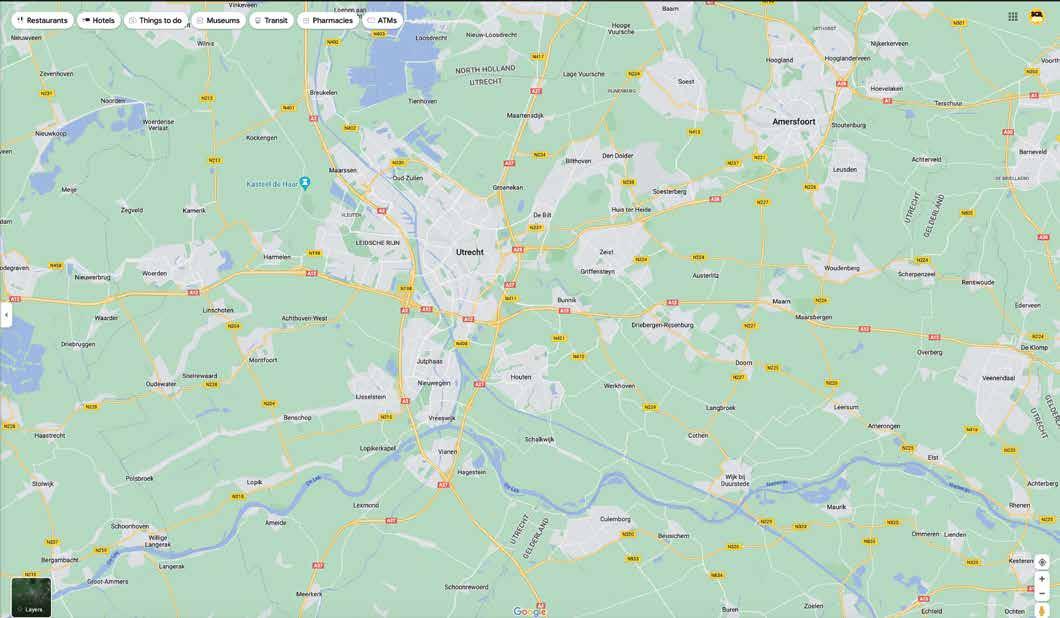This screenshot has width=1060, height=618.
Task: Click the Rhenen town label
Action: point(1019,506)
